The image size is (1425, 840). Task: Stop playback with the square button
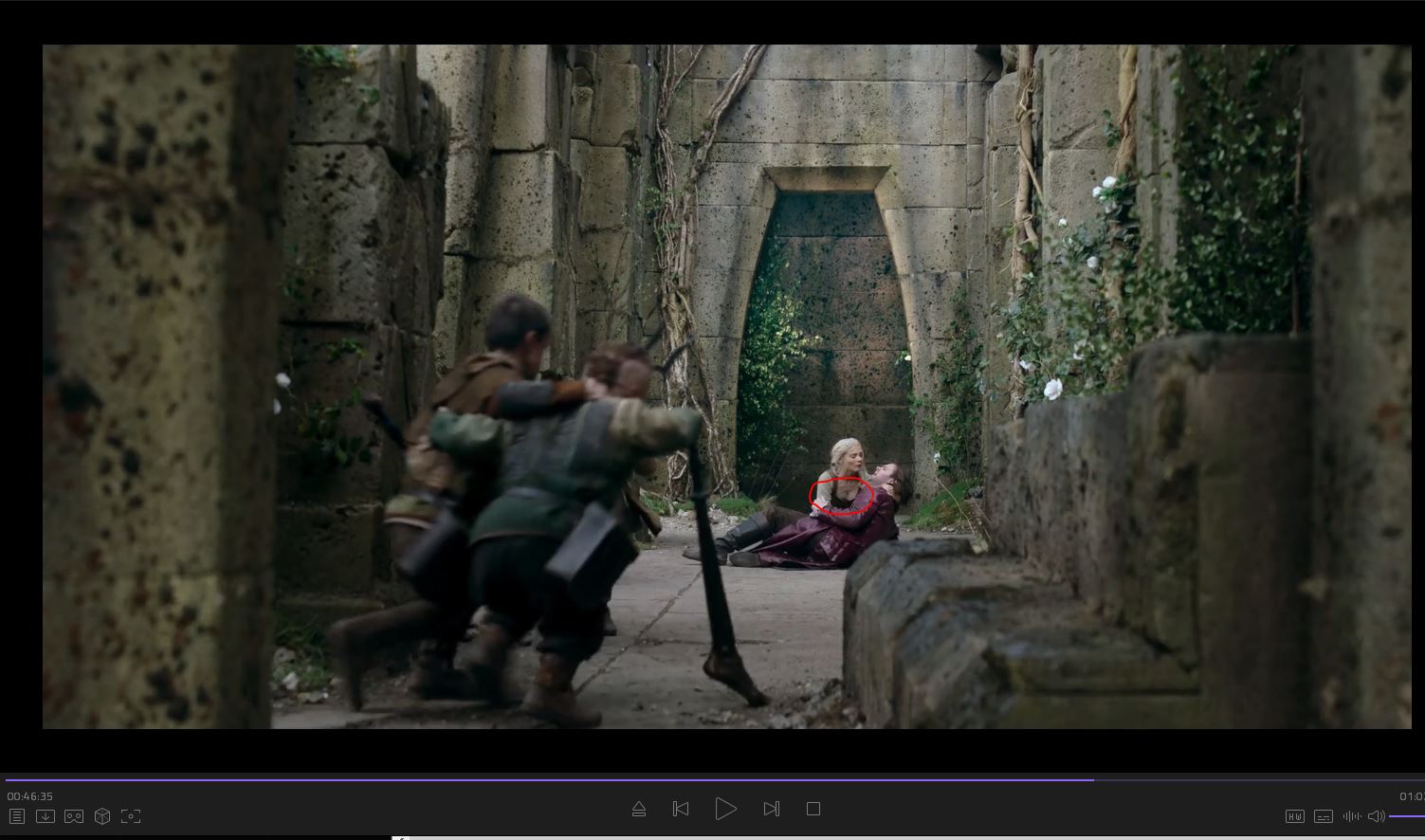click(813, 809)
